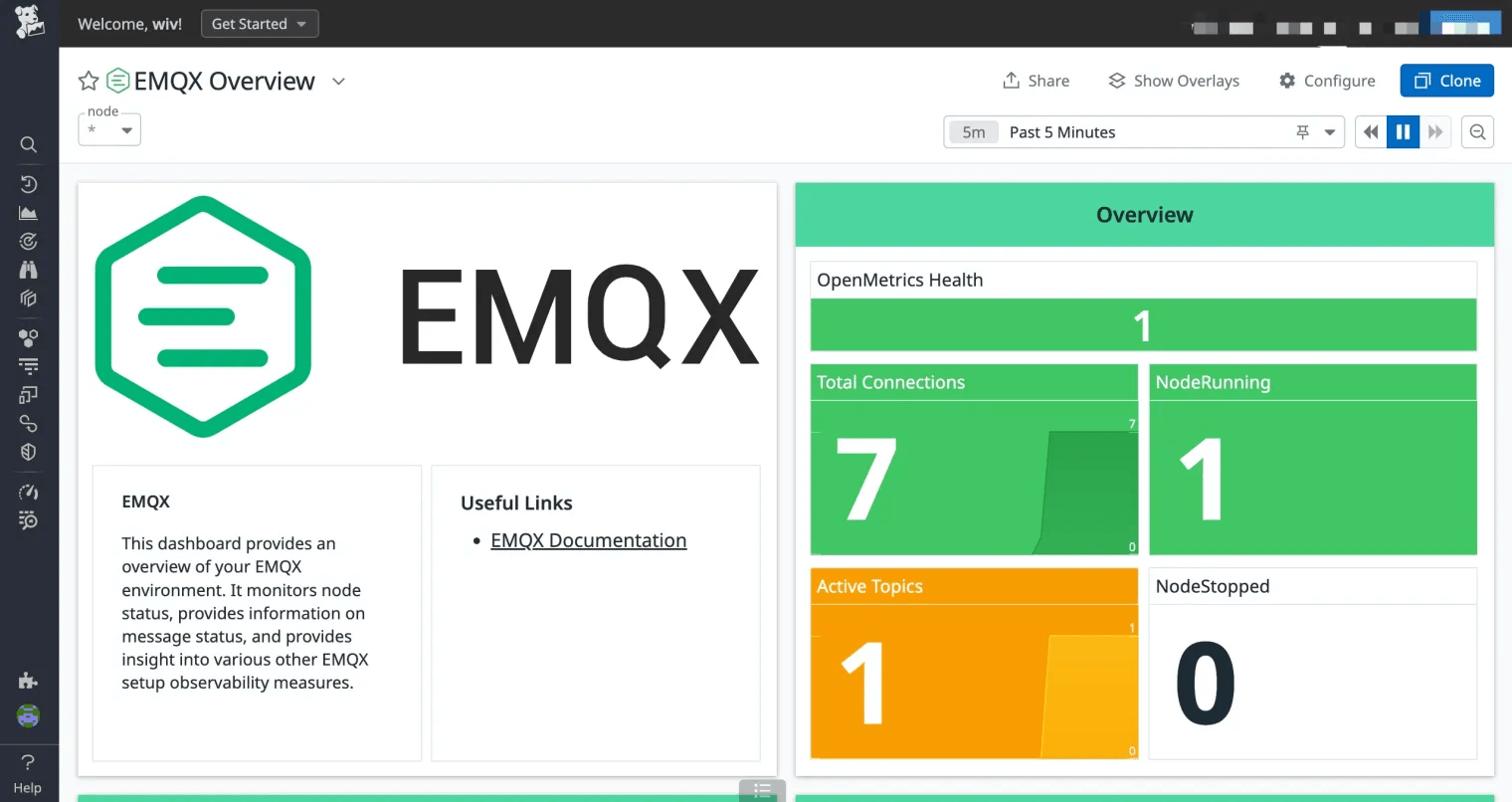Pin the current time frame
Screen dimensions: 1512x802
pyautogui.click(x=1303, y=131)
